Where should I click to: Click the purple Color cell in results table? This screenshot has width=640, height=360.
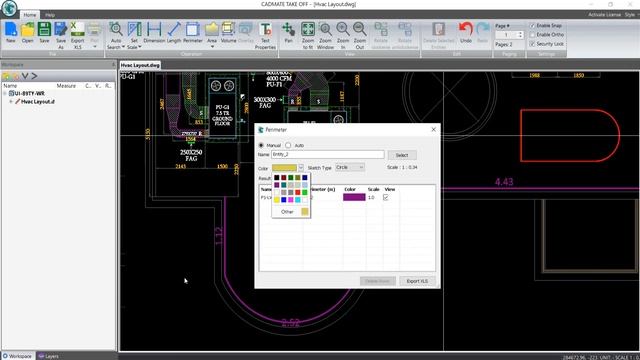click(x=354, y=198)
